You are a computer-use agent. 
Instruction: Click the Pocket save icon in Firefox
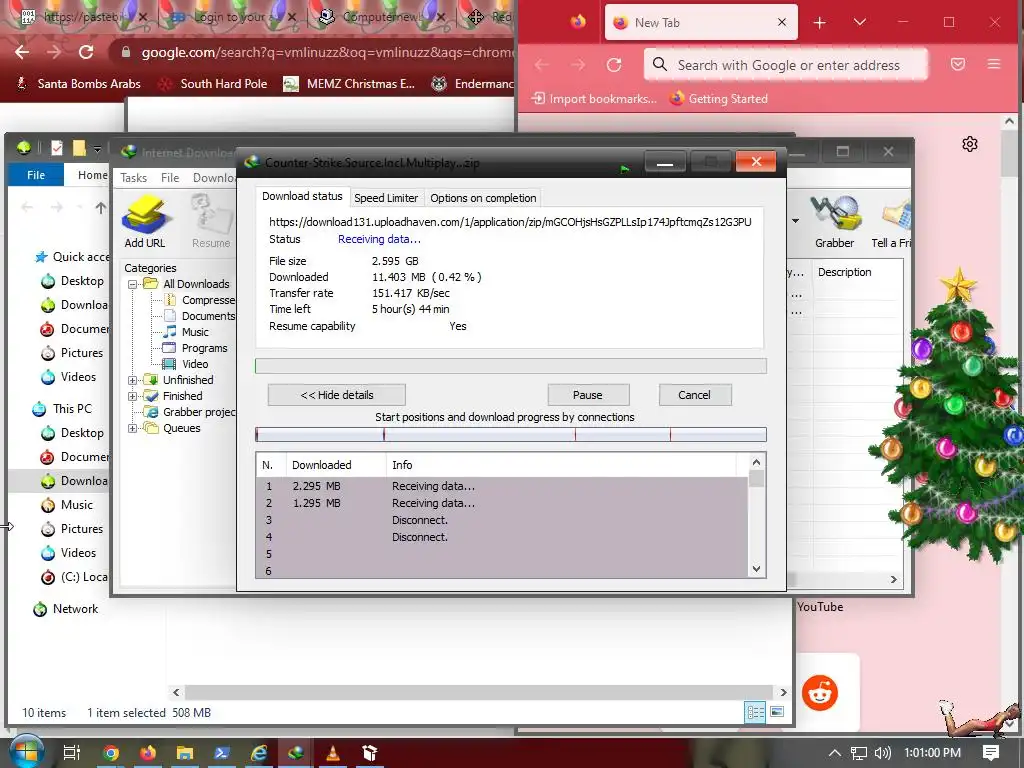point(958,64)
